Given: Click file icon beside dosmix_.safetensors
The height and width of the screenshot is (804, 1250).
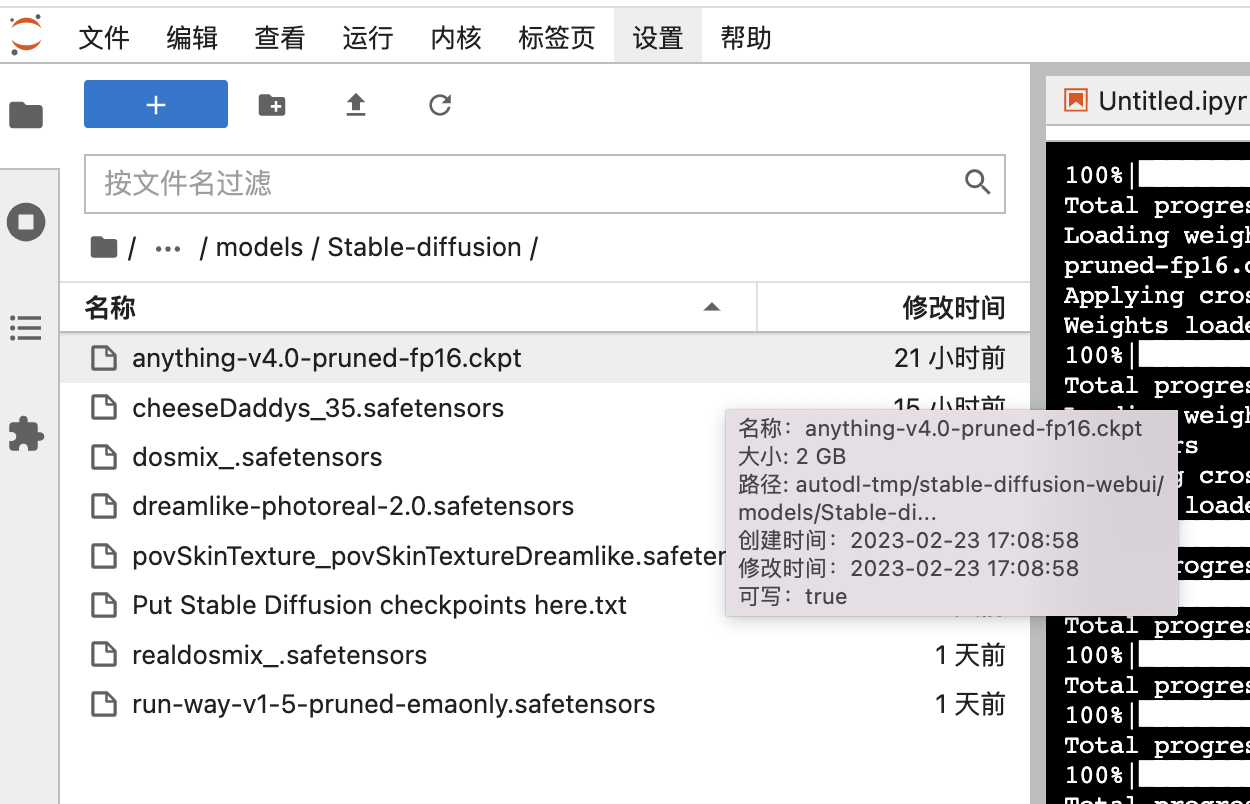Looking at the screenshot, I should click(104, 457).
